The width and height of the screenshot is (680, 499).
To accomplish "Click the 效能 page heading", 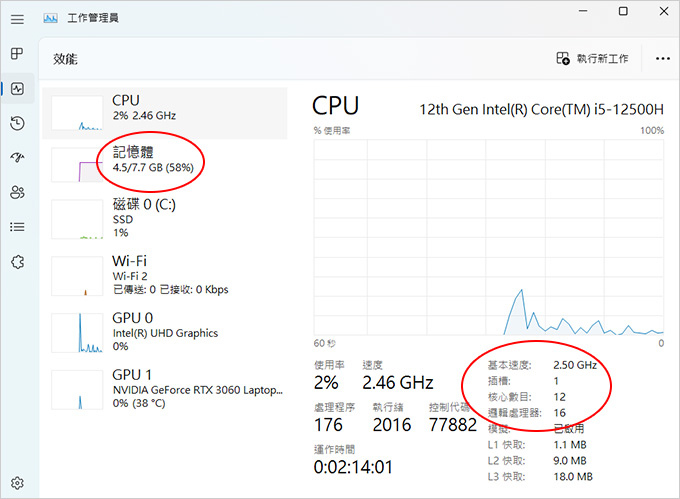I will click(65, 59).
